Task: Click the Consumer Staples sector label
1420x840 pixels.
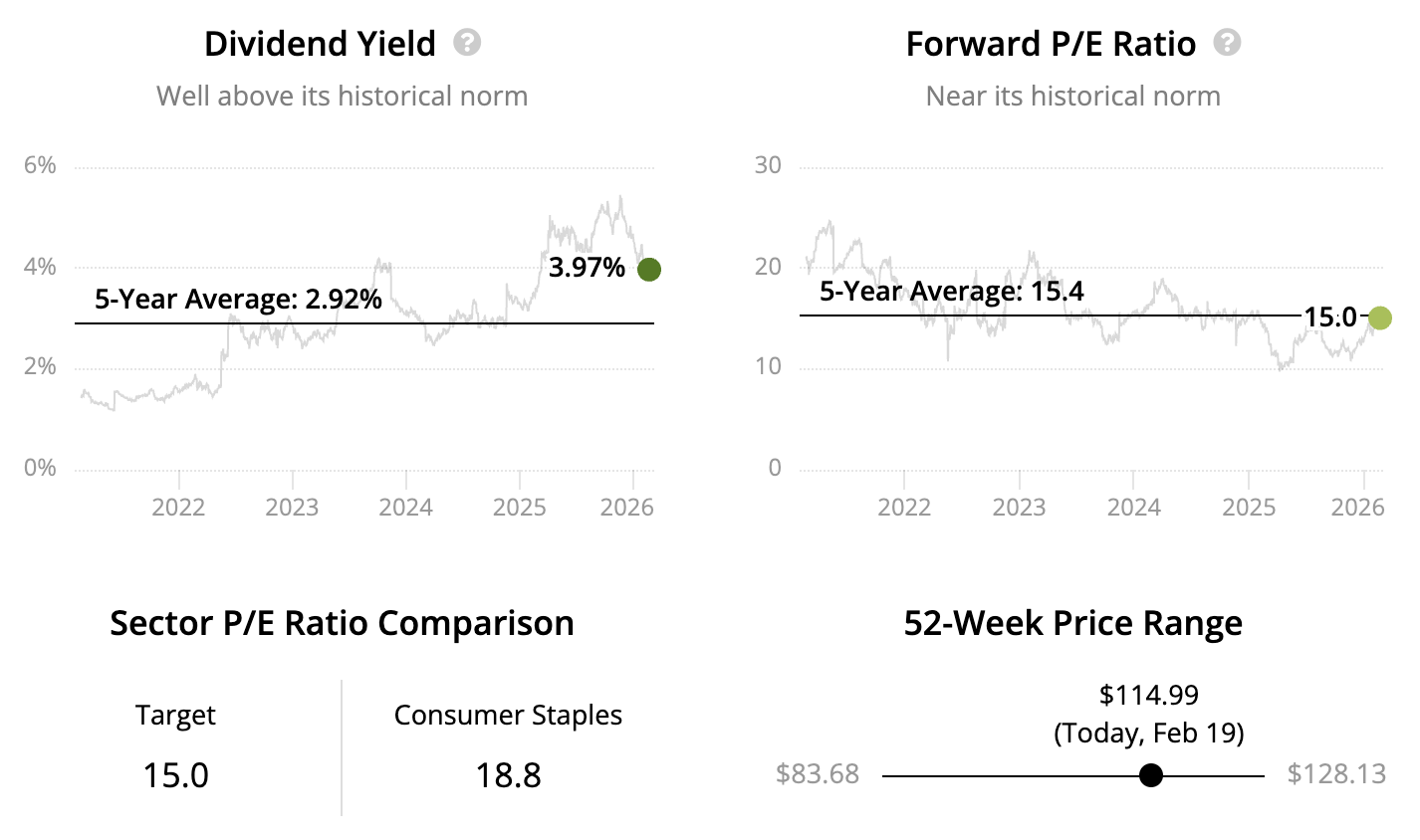Action: click(508, 715)
